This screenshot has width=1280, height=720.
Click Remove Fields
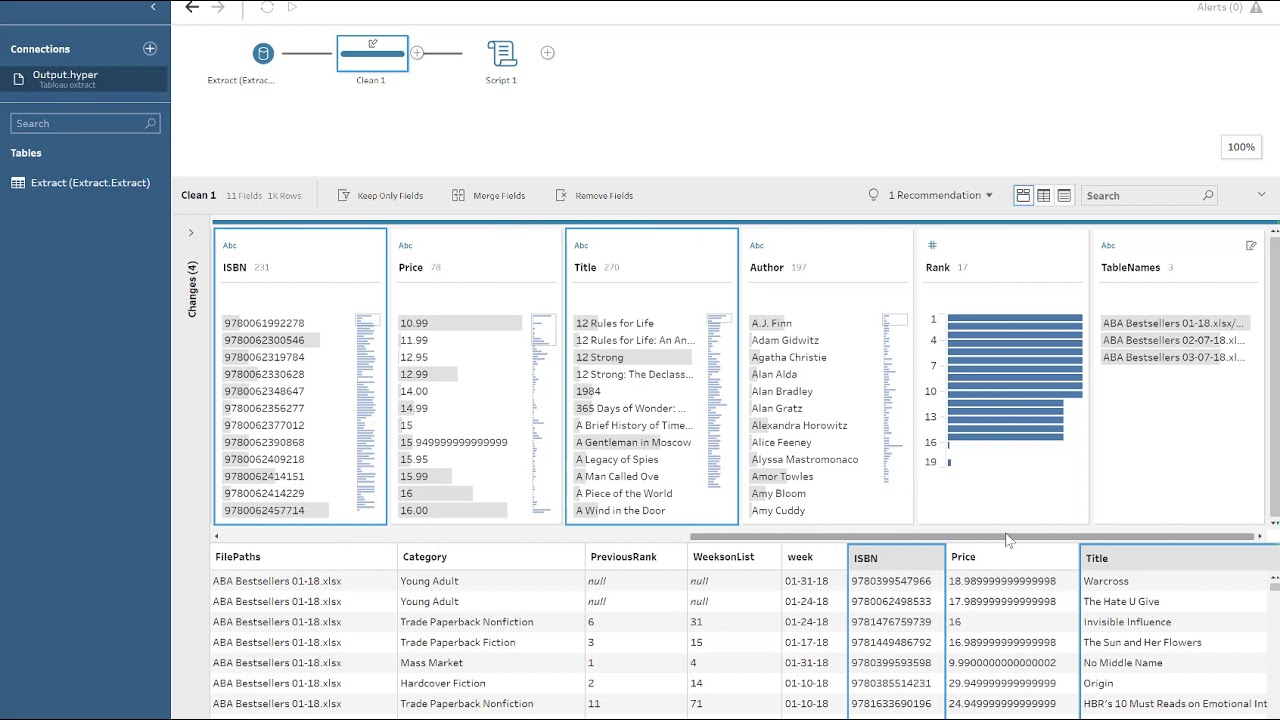tap(594, 195)
